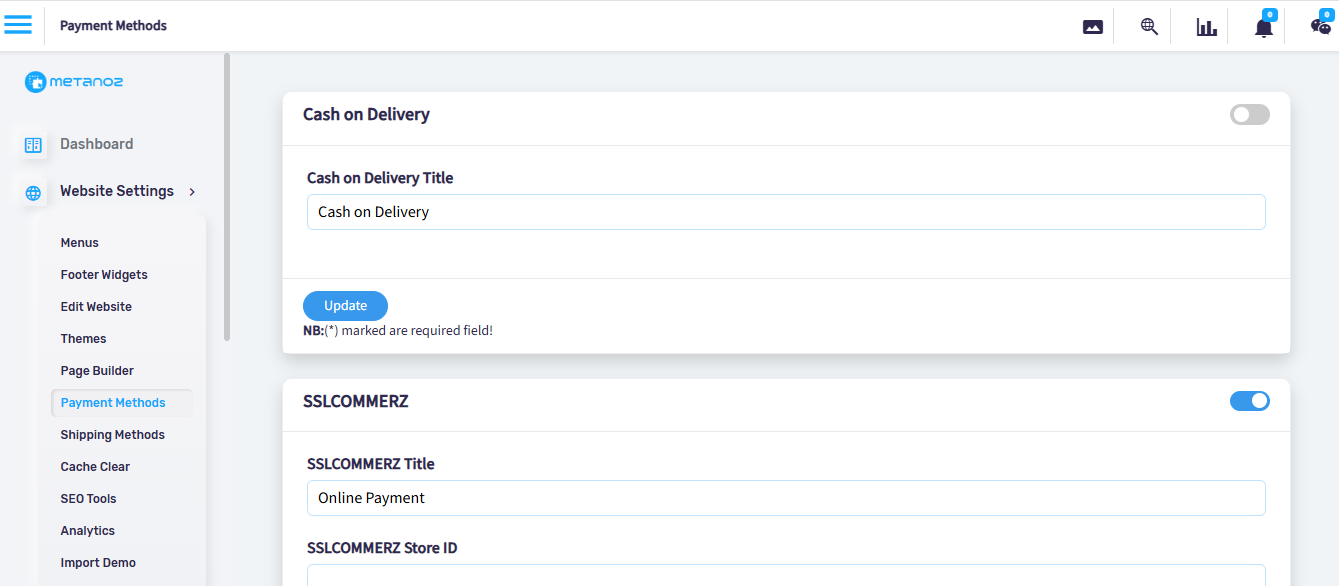The width and height of the screenshot is (1339, 586).
Task: Focus the SSLCOMMERZ Title input field
Action: tap(786, 498)
